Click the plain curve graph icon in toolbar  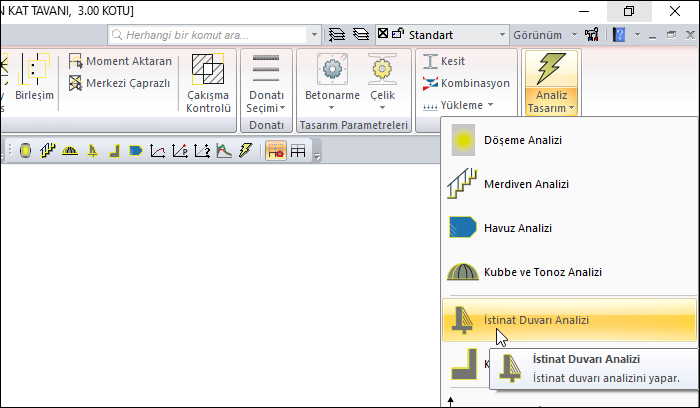coord(158,151)
